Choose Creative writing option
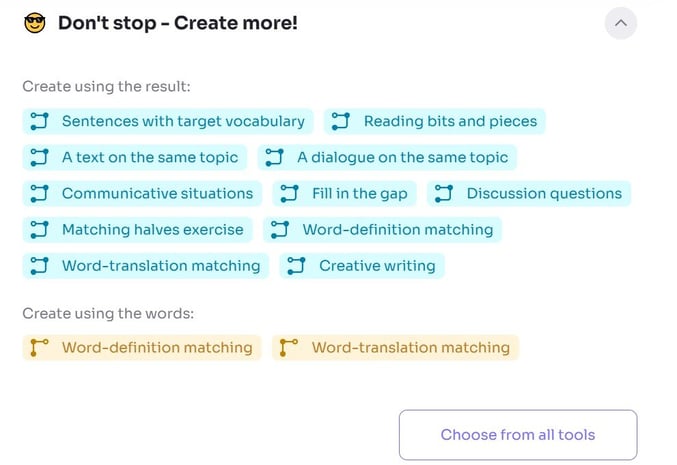 (x=362, y=266)
